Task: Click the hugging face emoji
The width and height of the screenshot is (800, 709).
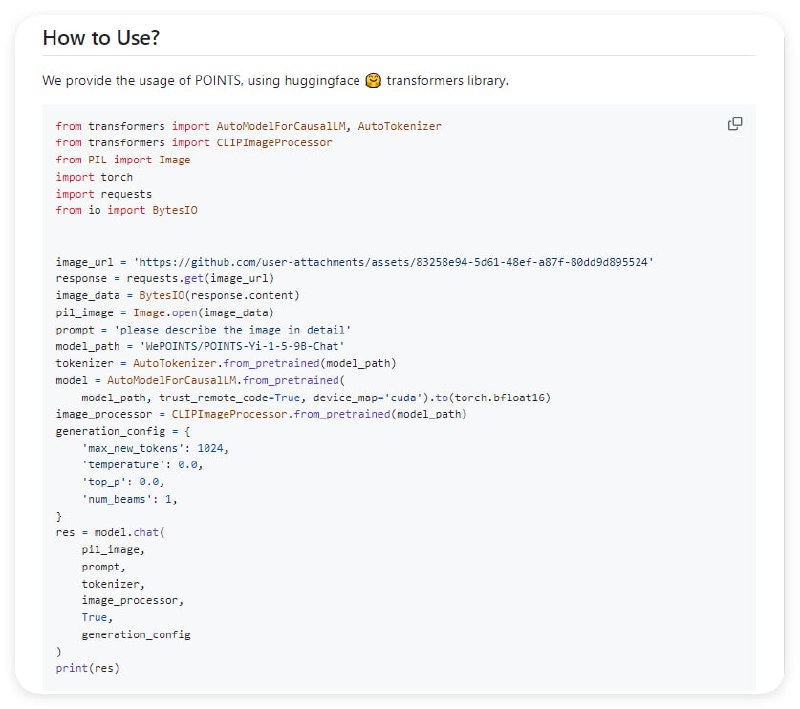Action: pyautogui.click(x=373, y=80)
